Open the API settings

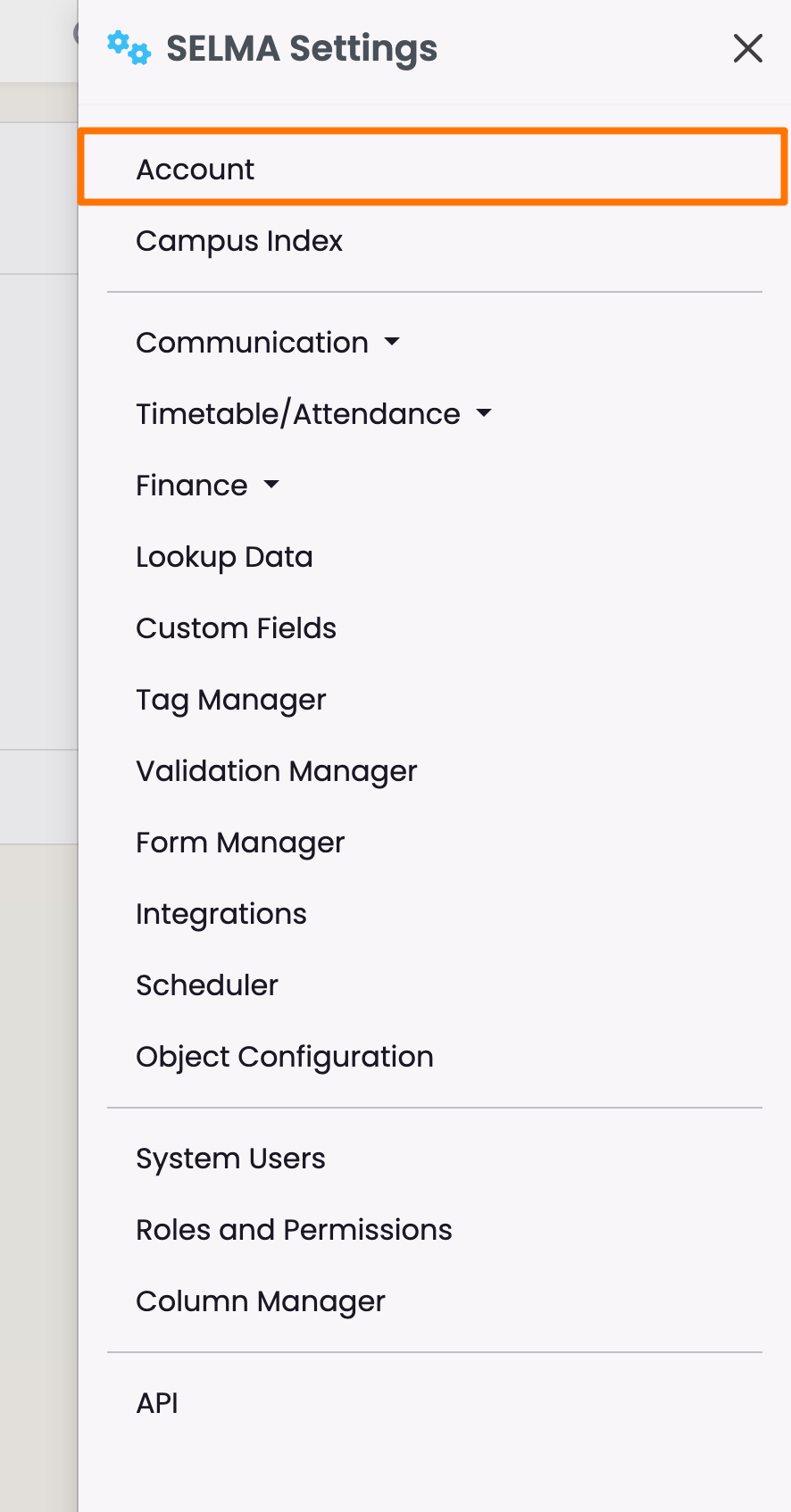(x=157, y=1403)
